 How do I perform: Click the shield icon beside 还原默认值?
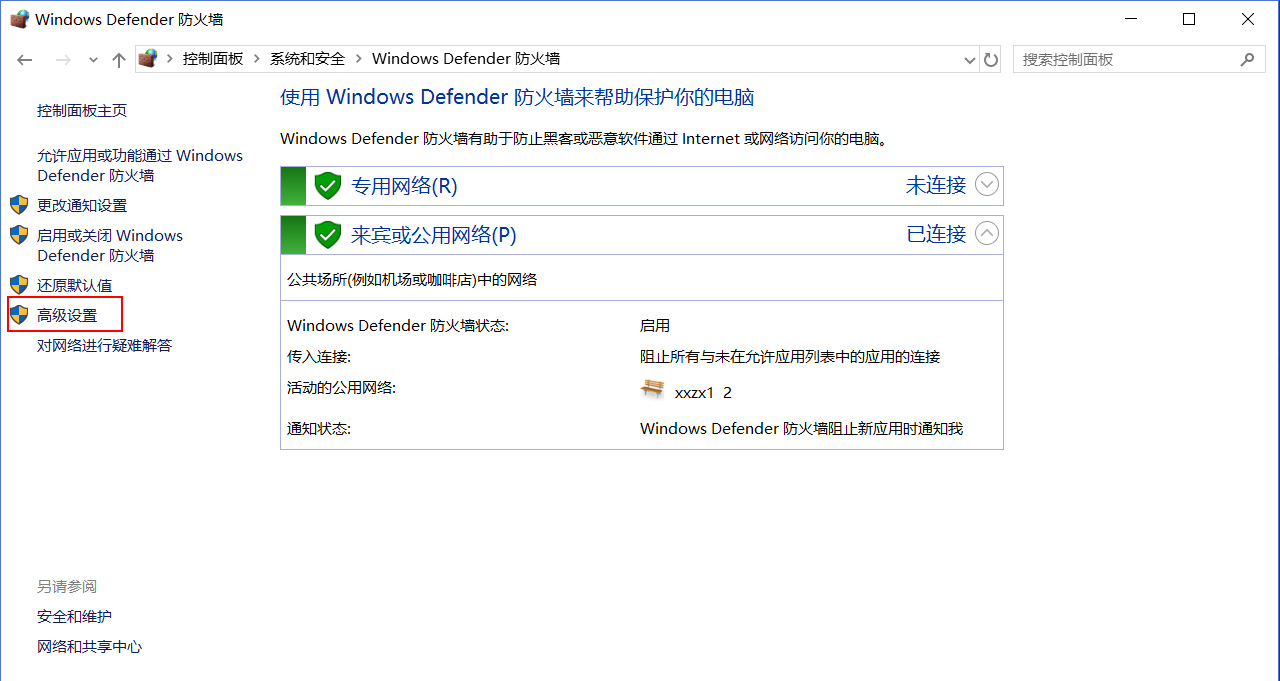point(19,285)
